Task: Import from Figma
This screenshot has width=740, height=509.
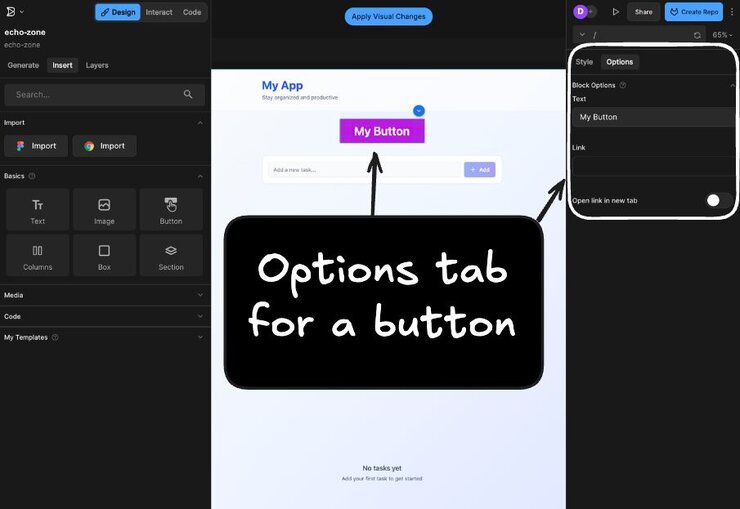Action: tap(36, 146)
